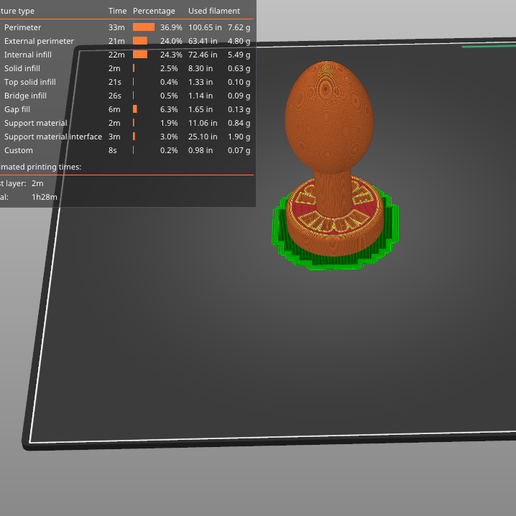Click the Time column header
The image size is (516, 516).
point(117,11)
